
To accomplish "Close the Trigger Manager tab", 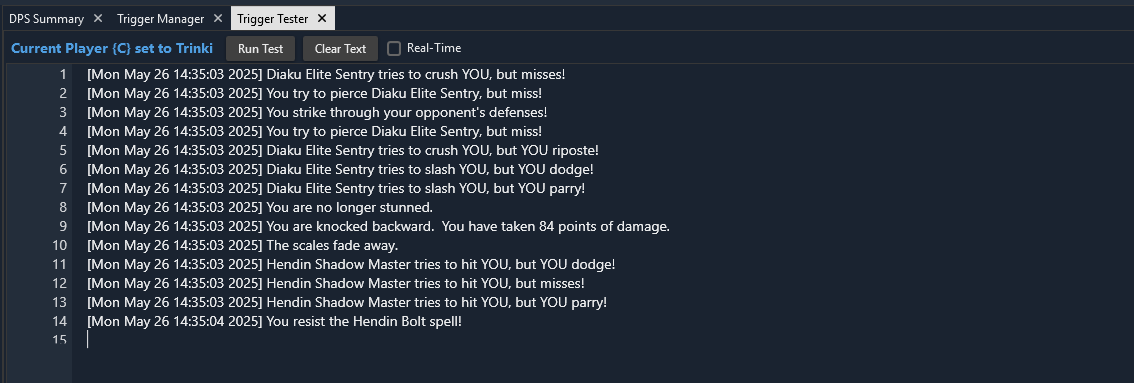I will click(218, 19).
